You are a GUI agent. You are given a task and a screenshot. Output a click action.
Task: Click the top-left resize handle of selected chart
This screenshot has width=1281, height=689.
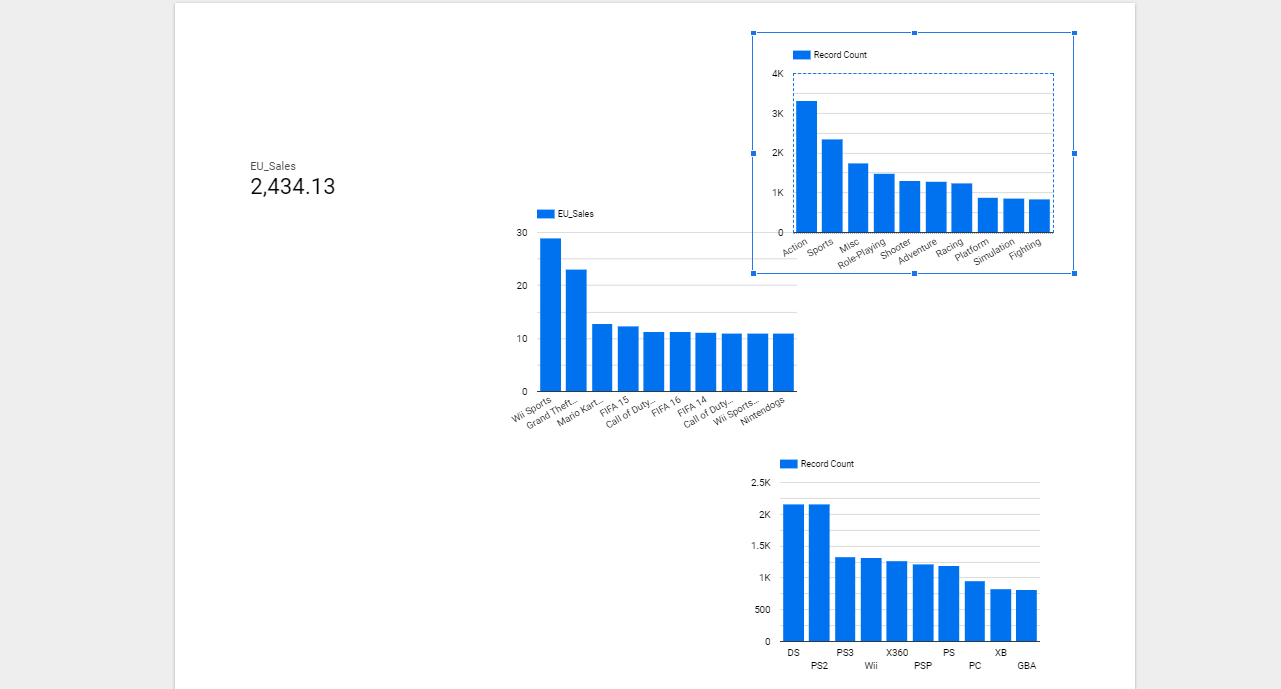tap(754, 33)
